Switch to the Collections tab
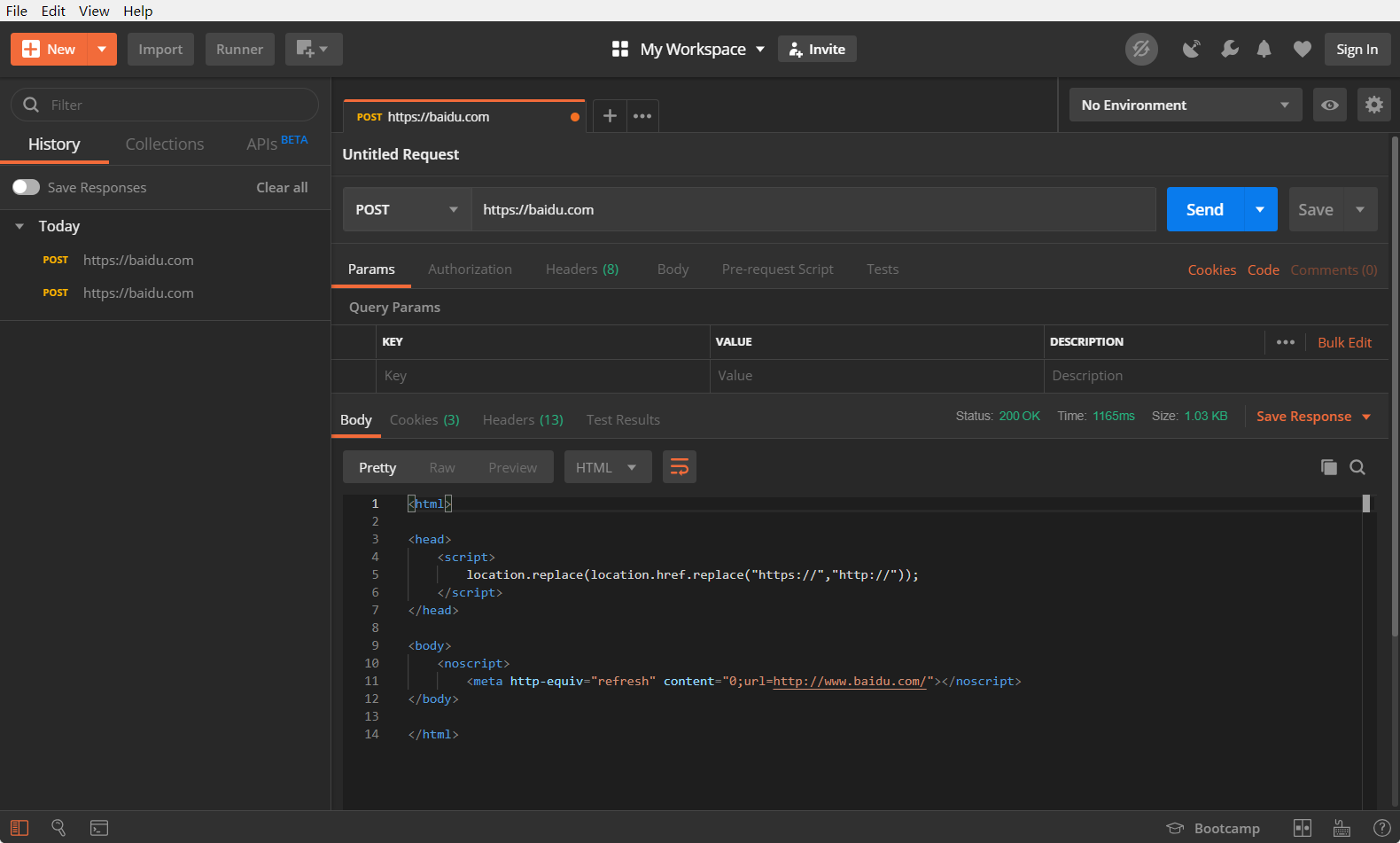This screenshot has width=1400, height=843. click(165, 144)
